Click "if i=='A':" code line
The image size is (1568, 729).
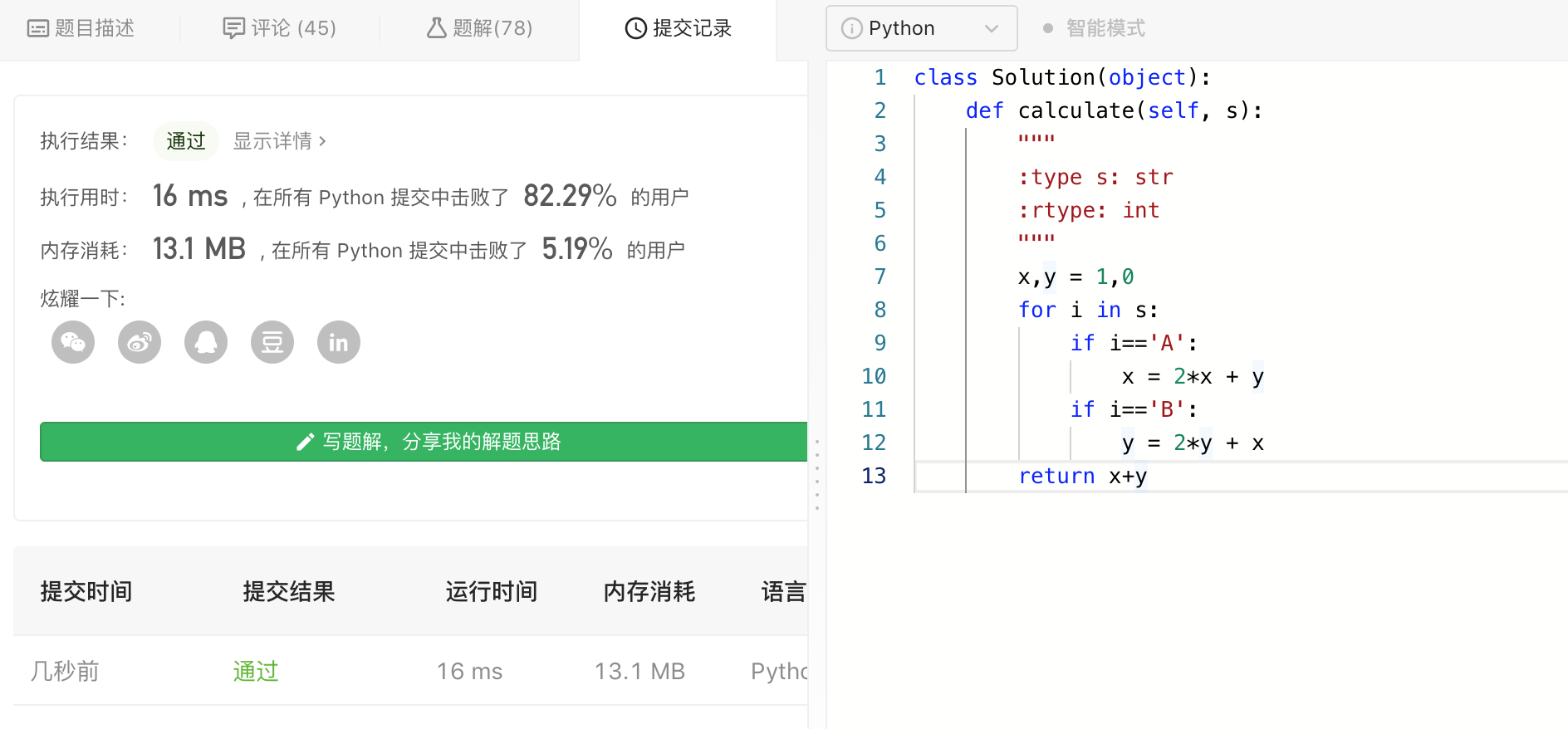(x=1134, y=343)
